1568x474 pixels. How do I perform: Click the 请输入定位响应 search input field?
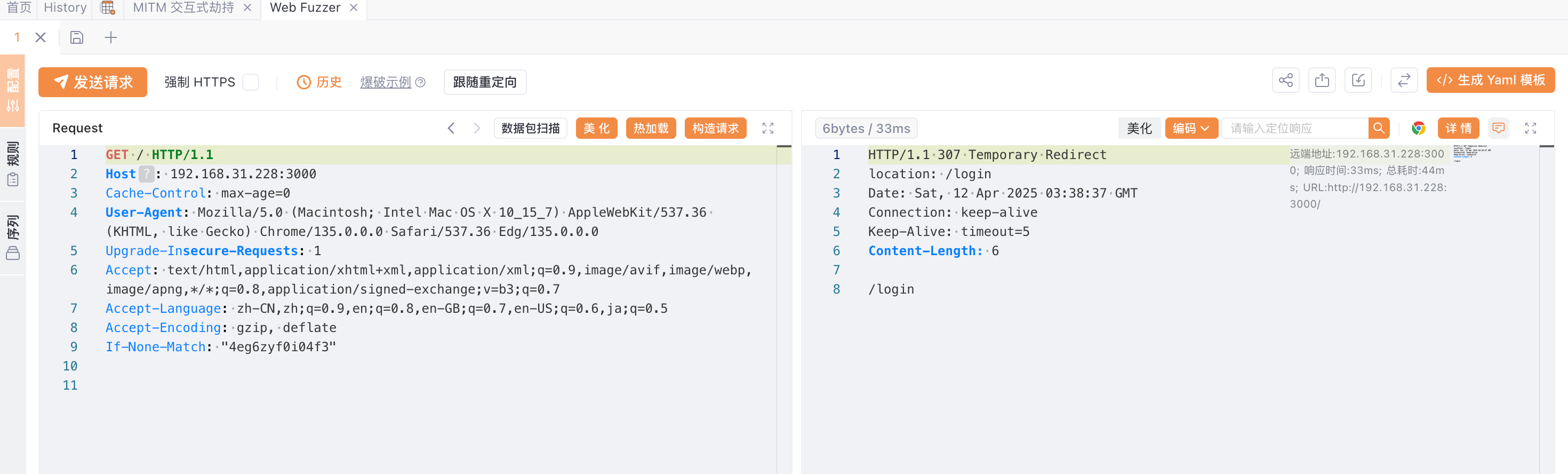click(1296, 128)
